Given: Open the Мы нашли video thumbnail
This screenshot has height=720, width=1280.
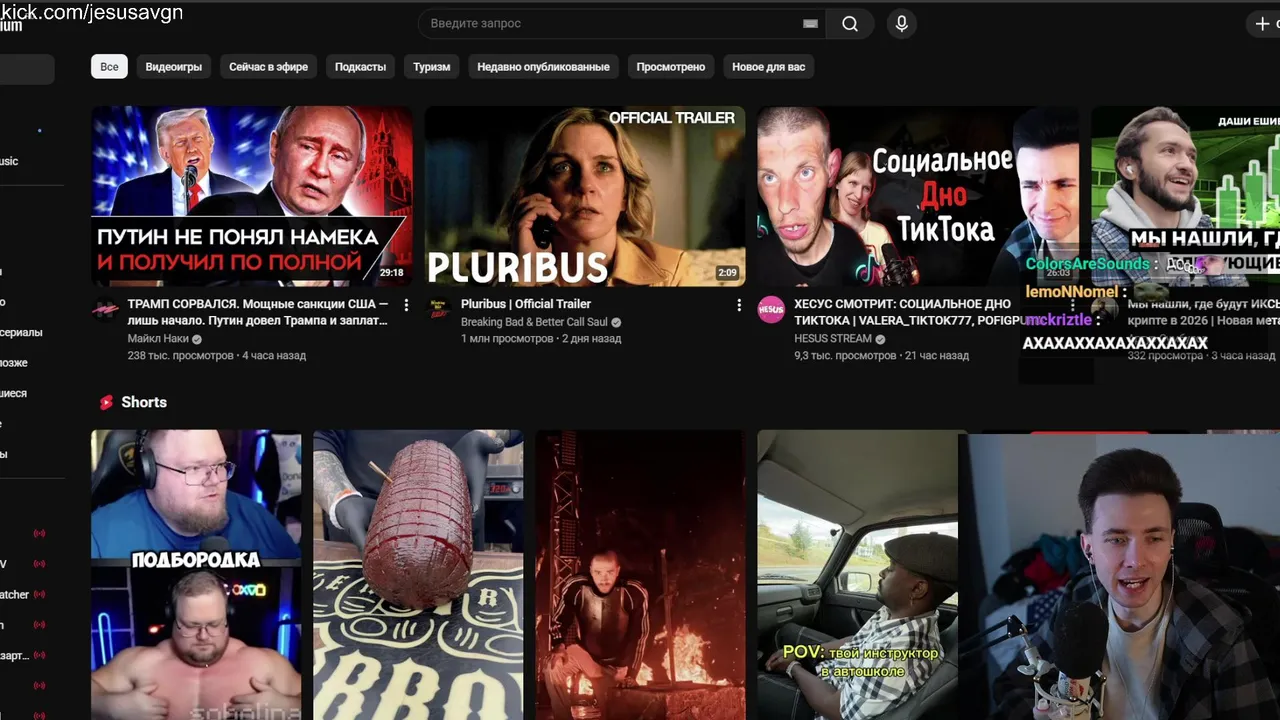Looking at the screenshot, I should click(1185, 196).
